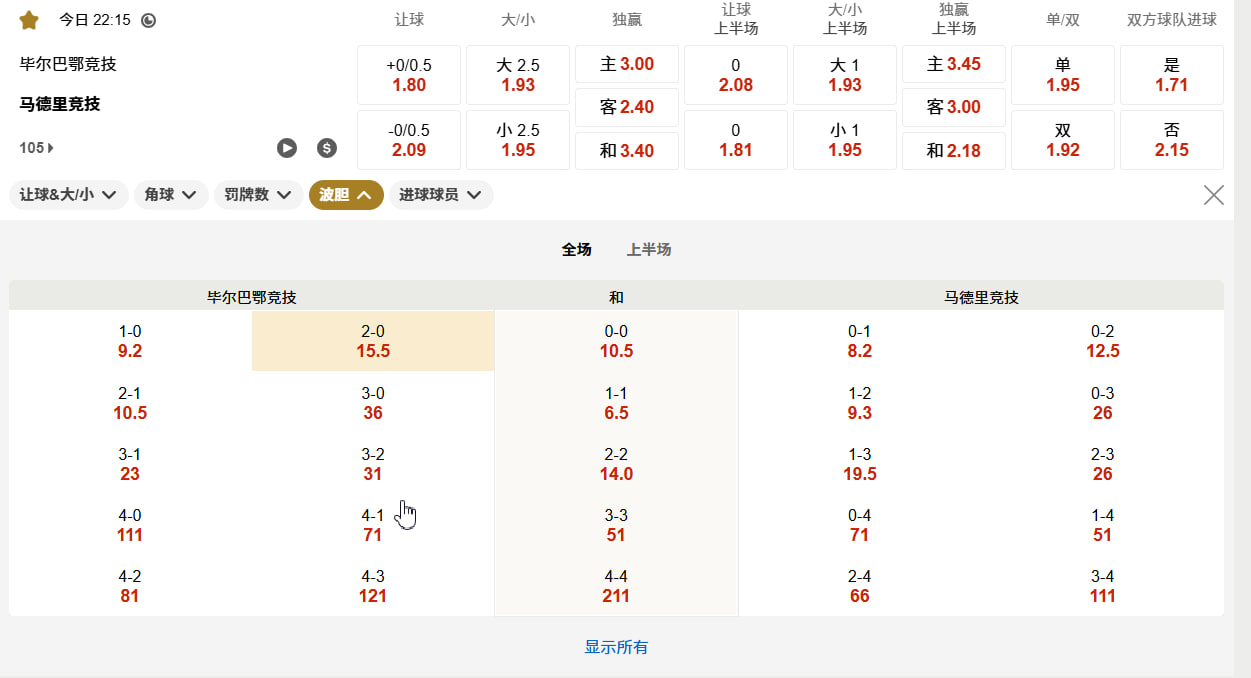Pick 主 3.00 full-time win
The height and width of the screenshot is (678, 1251).
point(627,64)
